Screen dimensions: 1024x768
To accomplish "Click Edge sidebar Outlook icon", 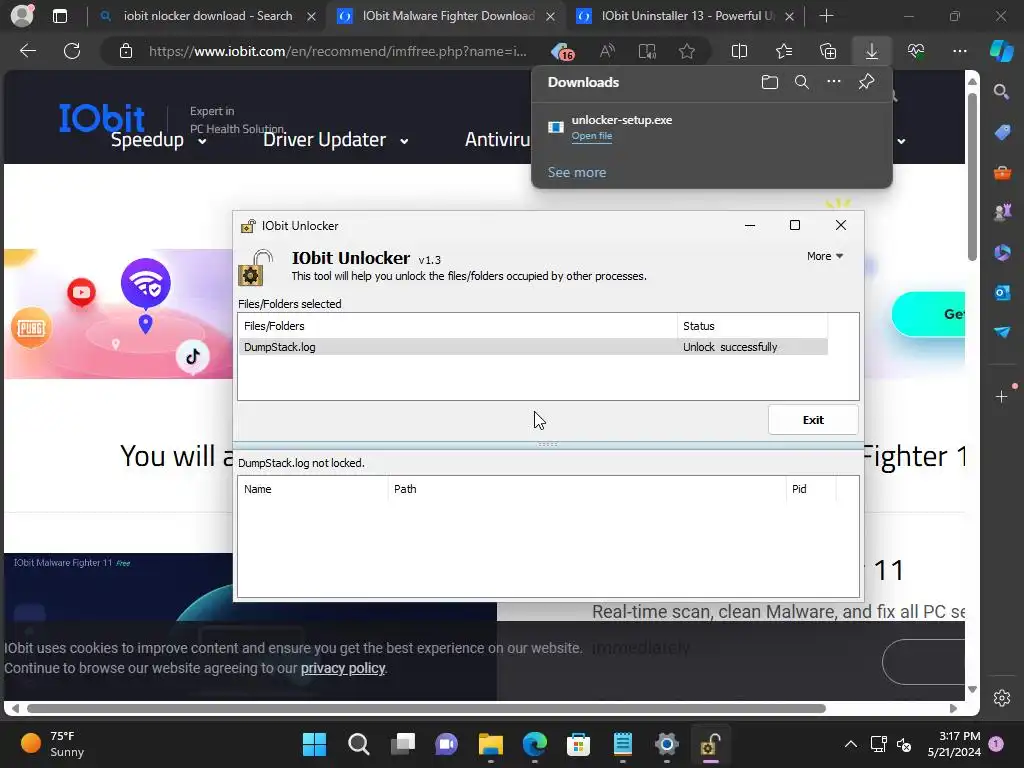I will 1001,292.
